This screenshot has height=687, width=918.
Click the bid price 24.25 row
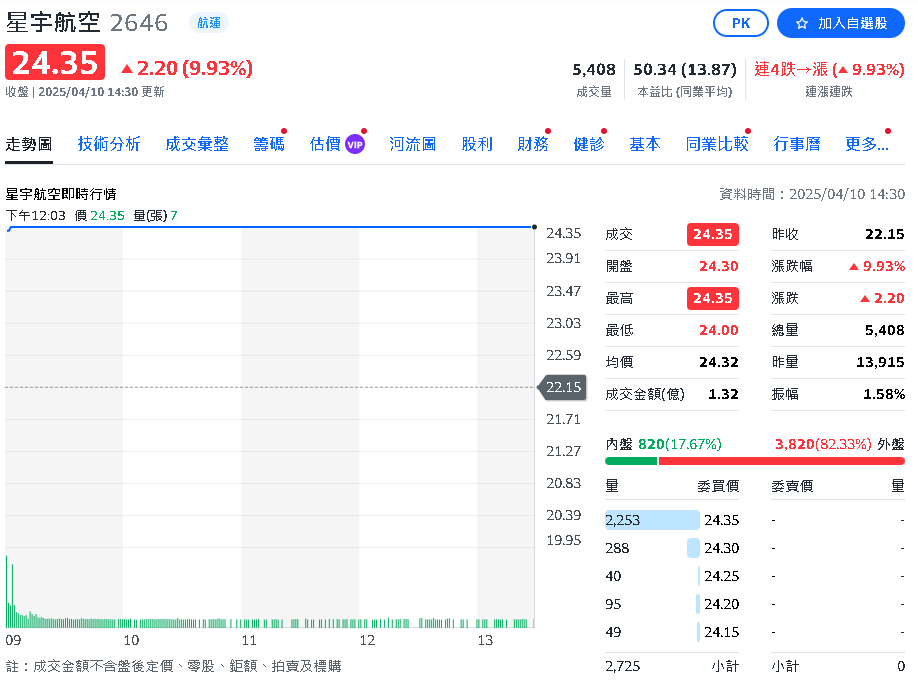pos(672,576)
